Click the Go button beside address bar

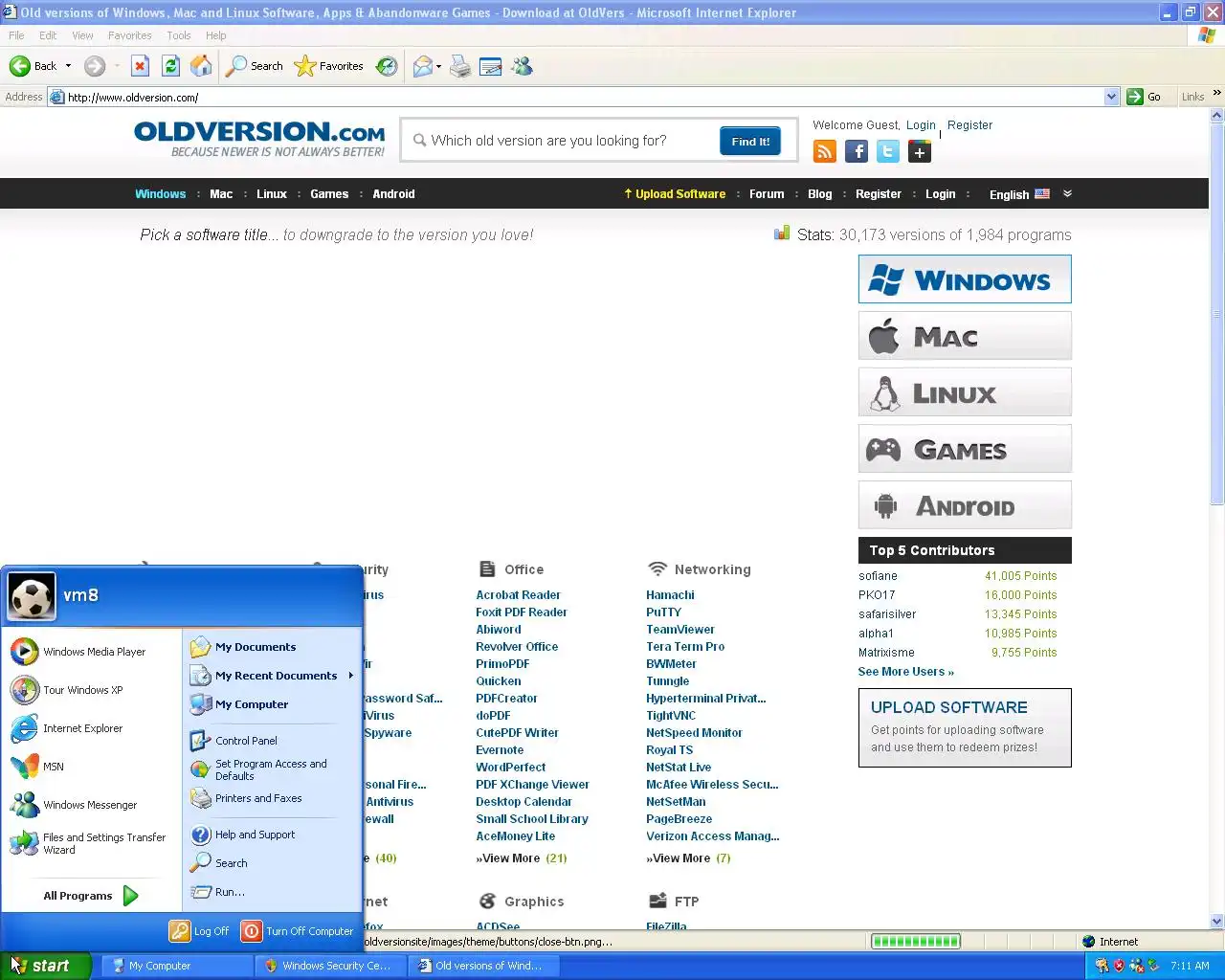[1145, 97]
